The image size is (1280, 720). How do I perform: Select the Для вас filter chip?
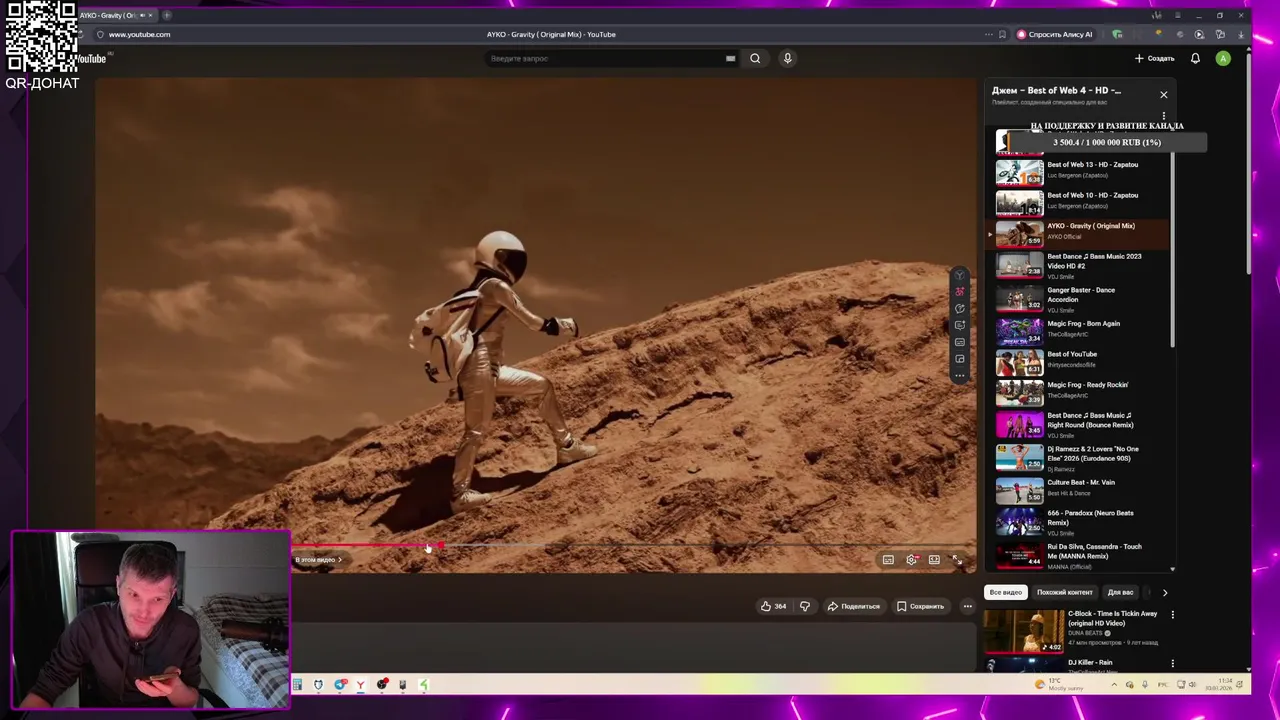coord(1120,592)
